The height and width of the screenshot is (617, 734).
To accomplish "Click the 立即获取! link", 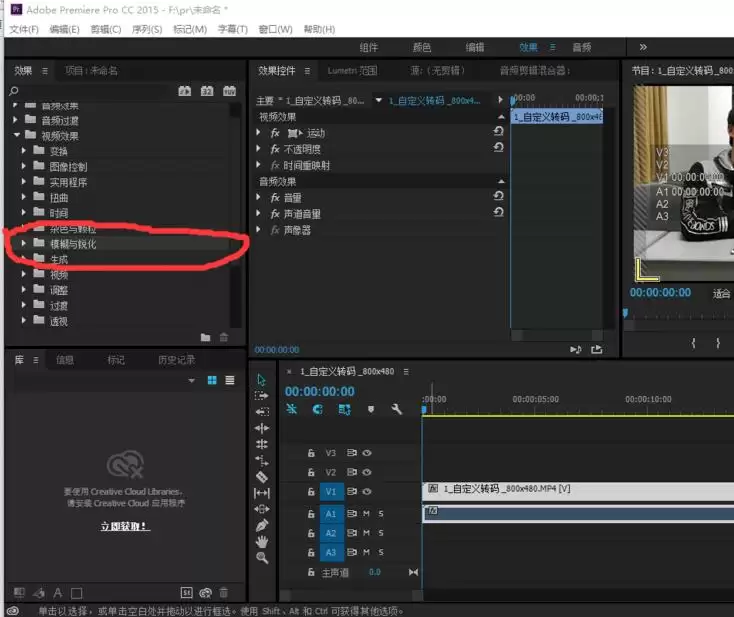I will point(124,526).
